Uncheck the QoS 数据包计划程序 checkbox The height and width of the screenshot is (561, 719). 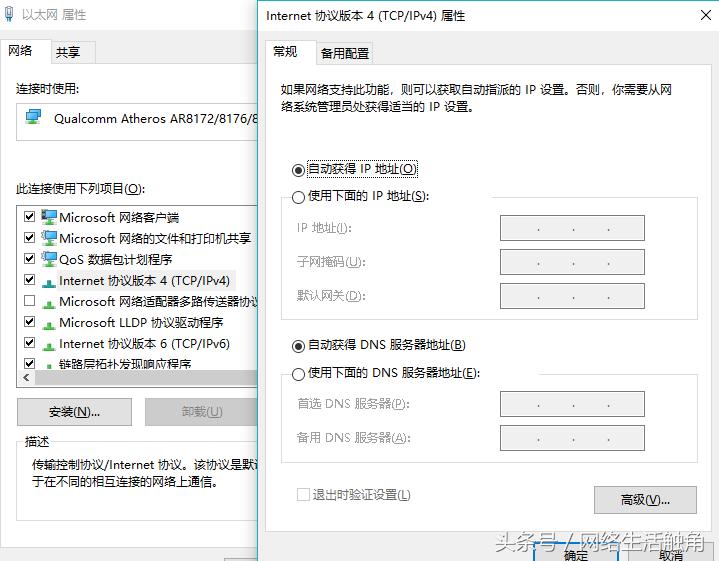pos(29,258)
